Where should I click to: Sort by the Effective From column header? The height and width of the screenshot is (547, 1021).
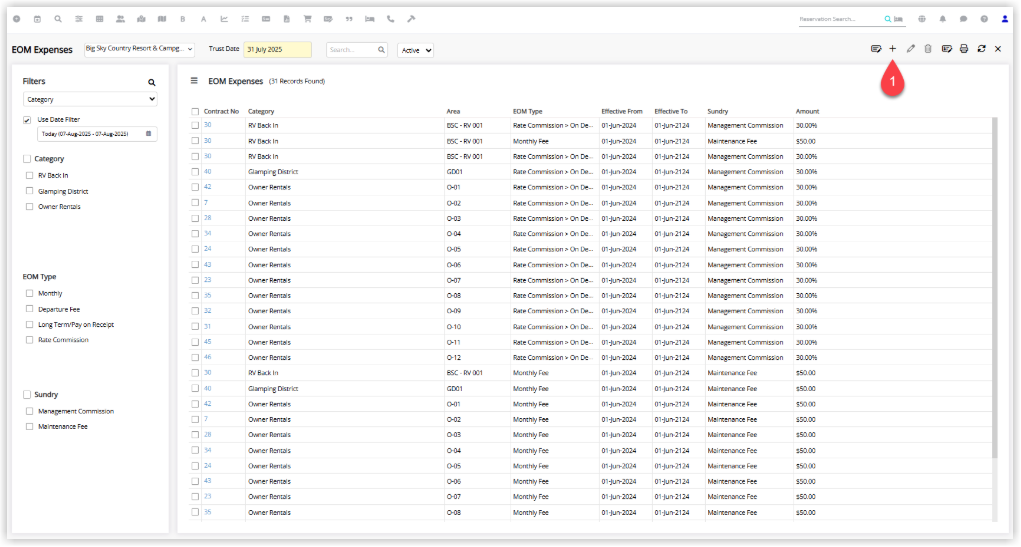point(622,111)
